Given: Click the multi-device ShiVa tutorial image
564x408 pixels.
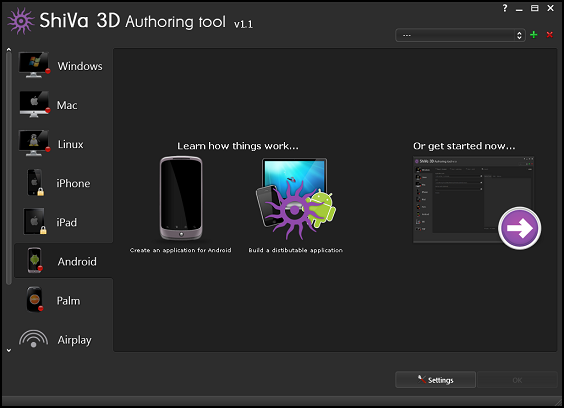Looking at the screenshot, I should [x=296, y=199].
